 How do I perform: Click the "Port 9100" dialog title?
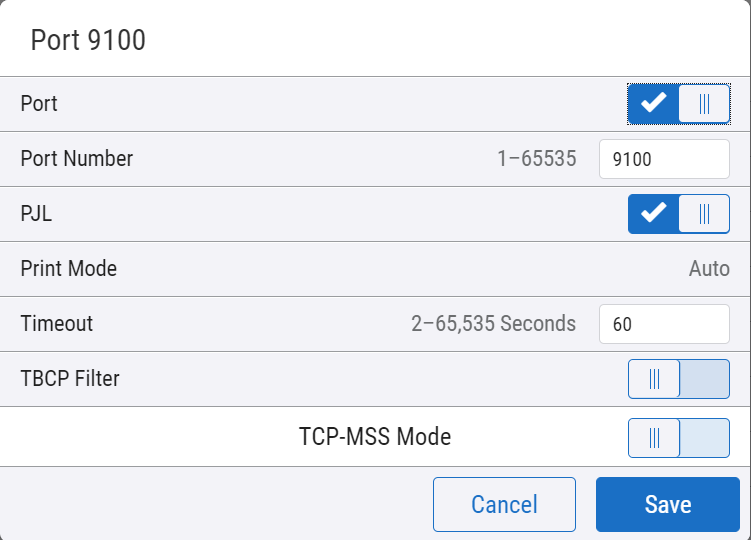point(88,40)
